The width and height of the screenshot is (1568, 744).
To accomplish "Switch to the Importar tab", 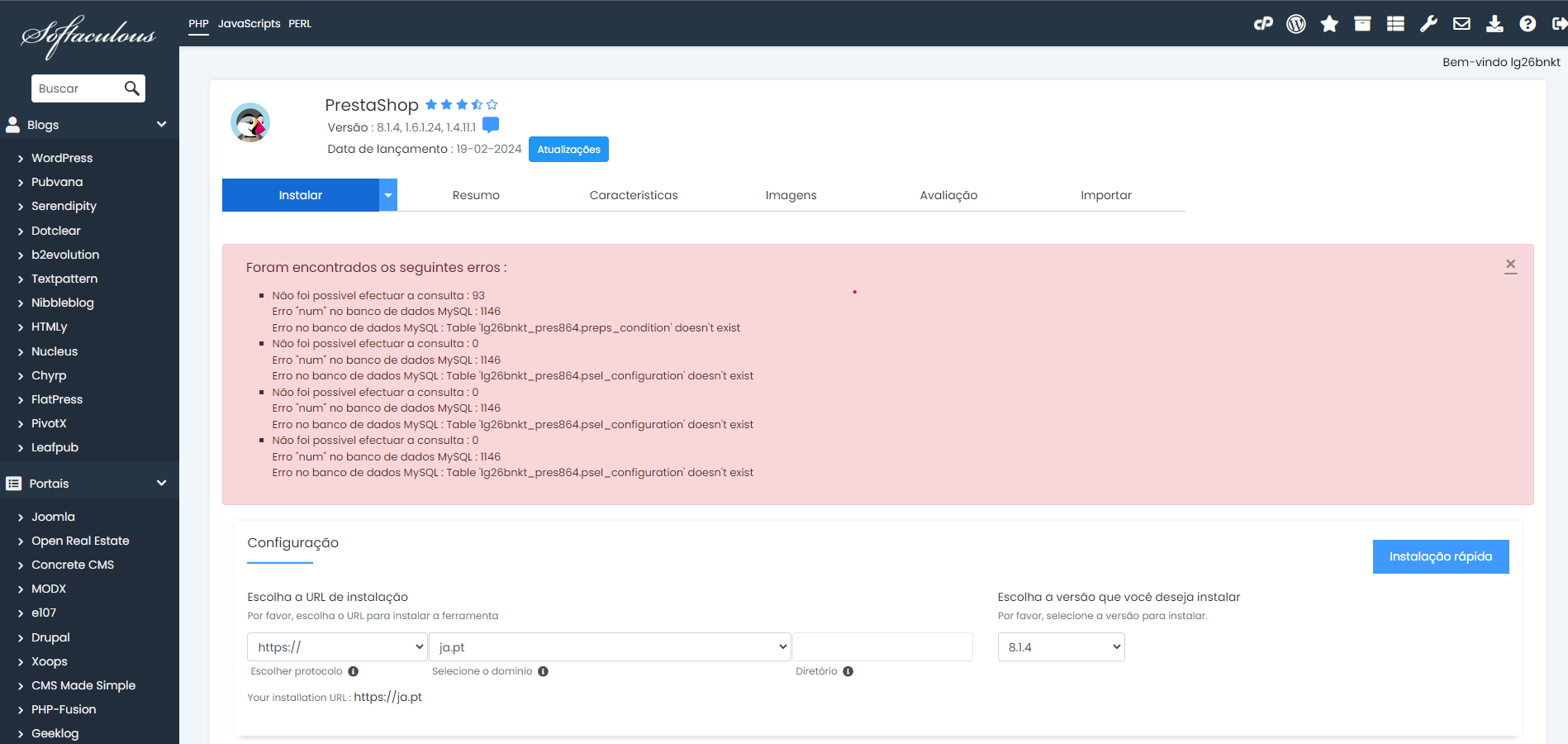I will [1106, 195].
